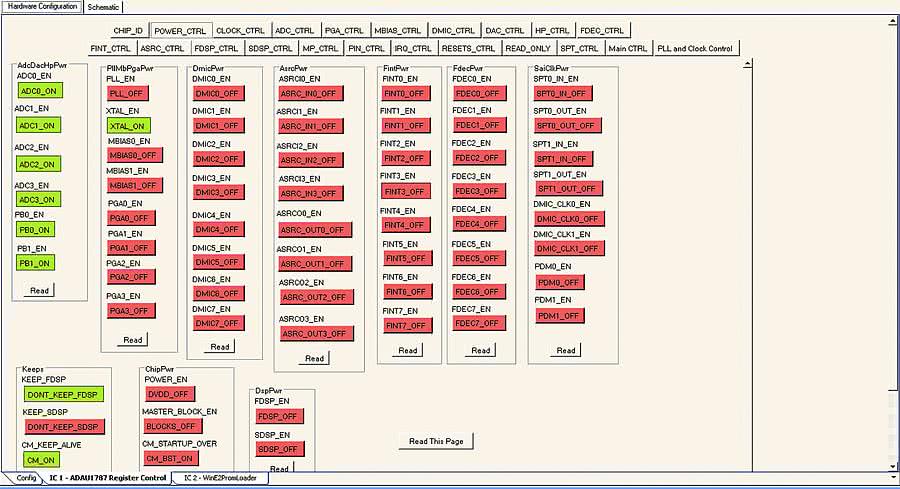Enable PLL by clicking PLL_OFF
Image resolution: width=900 pixels, height=489 pixels.
[128, 93]
